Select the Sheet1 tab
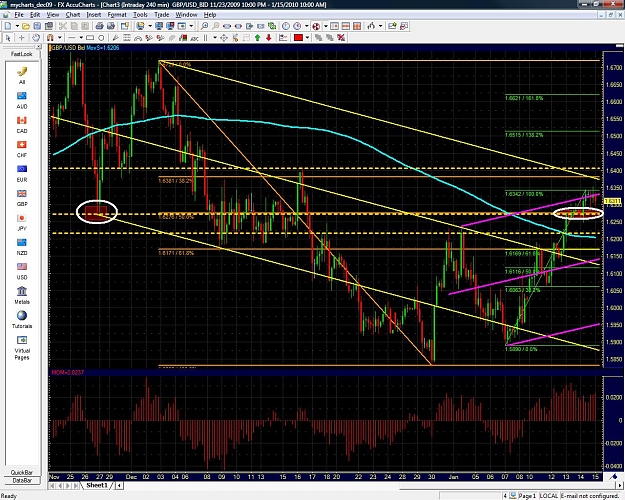Screen dimensions: 625x500 97,485
